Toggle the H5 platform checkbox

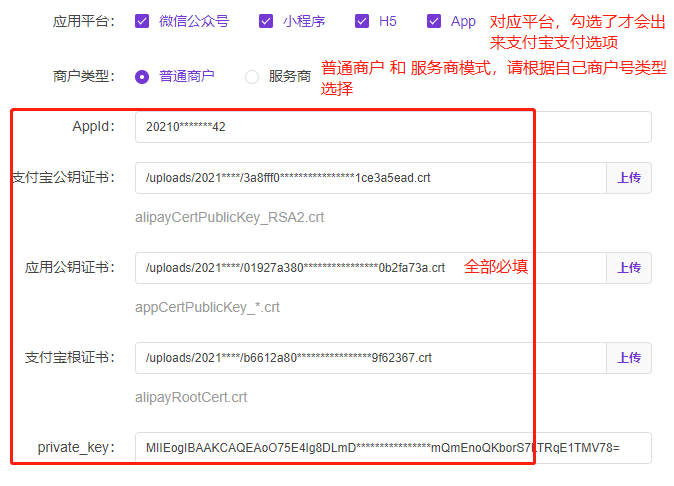362,21
